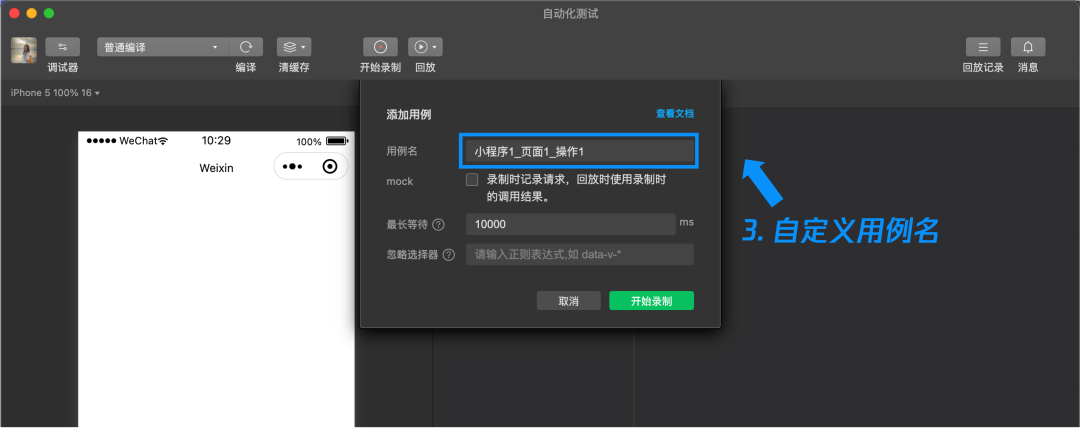Open the simulator menu dots icon
This screenshot has height=428, width=1080.
pyautogui.click(x=293, y=167)
